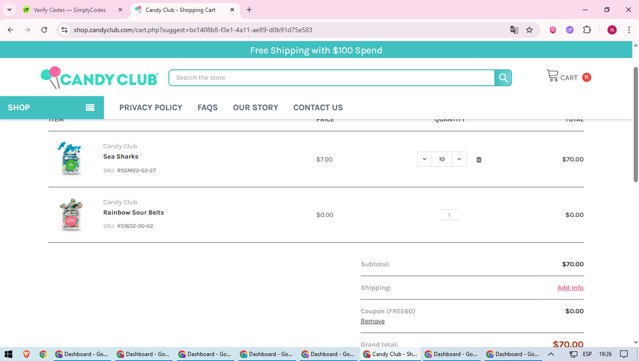Open the Rainbow Sour Belts product link
Viewport: 639px width, 361px height.
(134, 212)
